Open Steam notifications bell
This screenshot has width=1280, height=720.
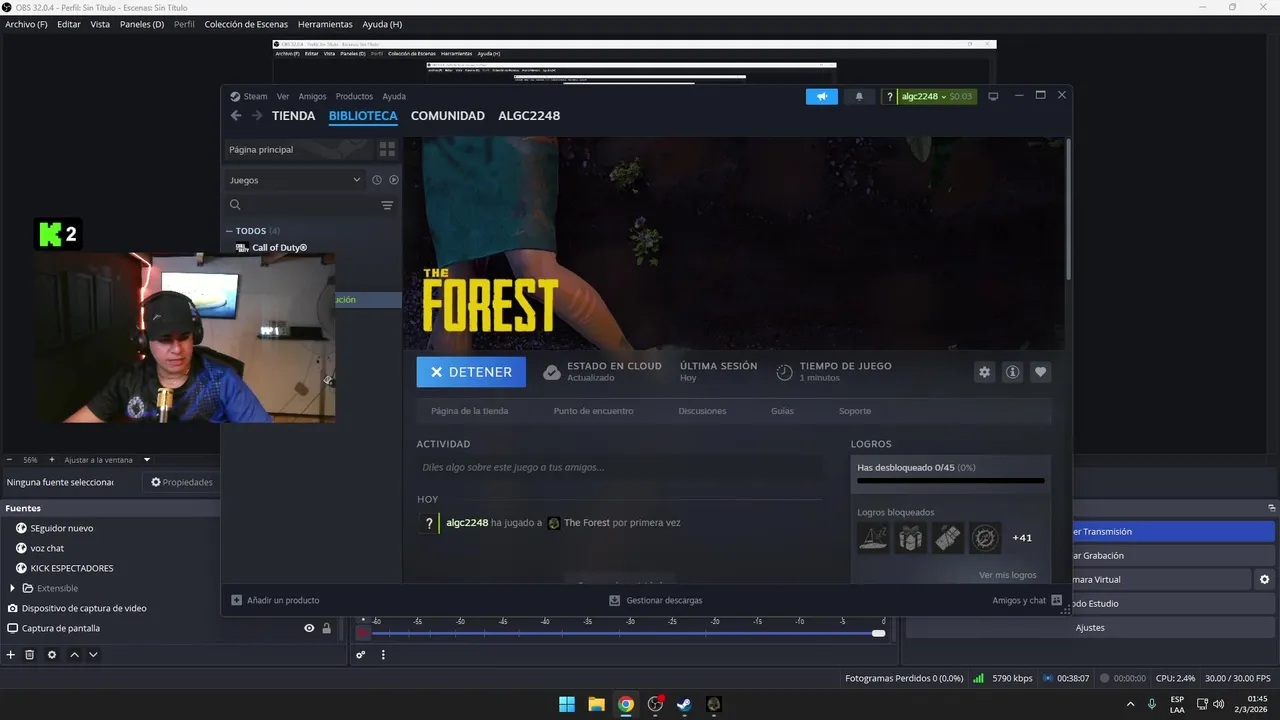[859, 97]
